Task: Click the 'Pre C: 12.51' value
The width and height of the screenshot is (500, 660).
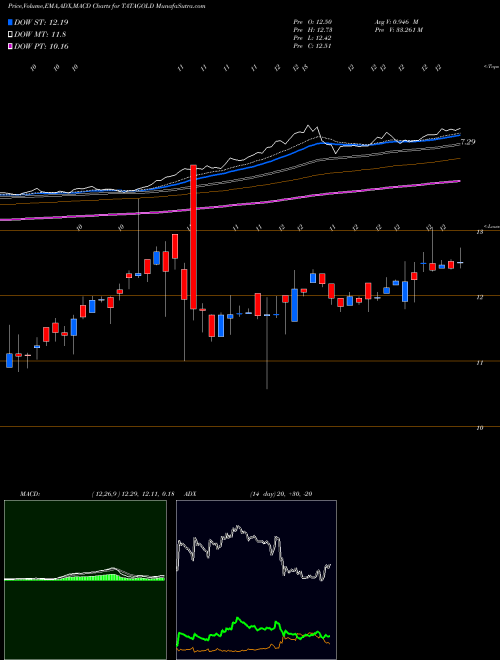Action: [313, 46]
